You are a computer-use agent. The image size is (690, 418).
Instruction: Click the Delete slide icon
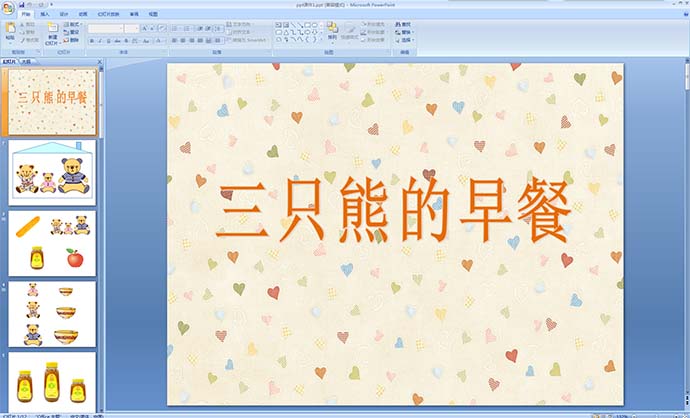click(x=65, y=40)
